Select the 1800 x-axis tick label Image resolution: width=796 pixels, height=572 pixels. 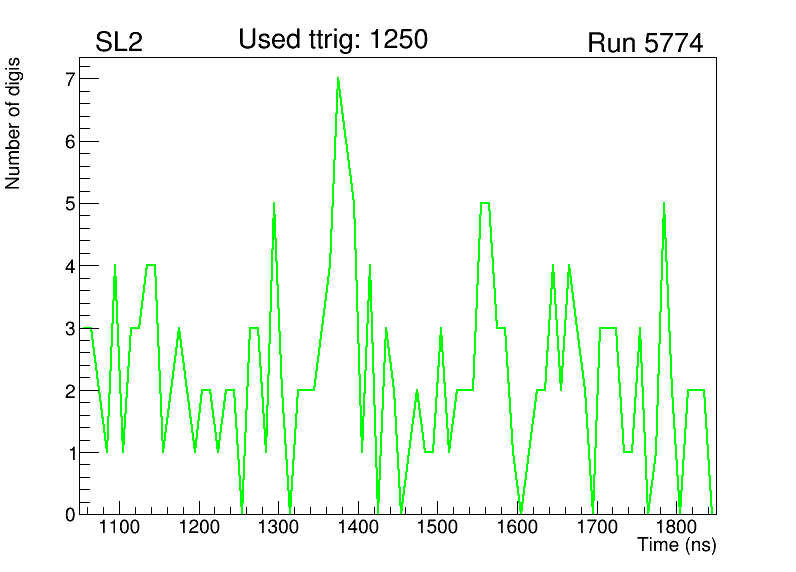677,528
